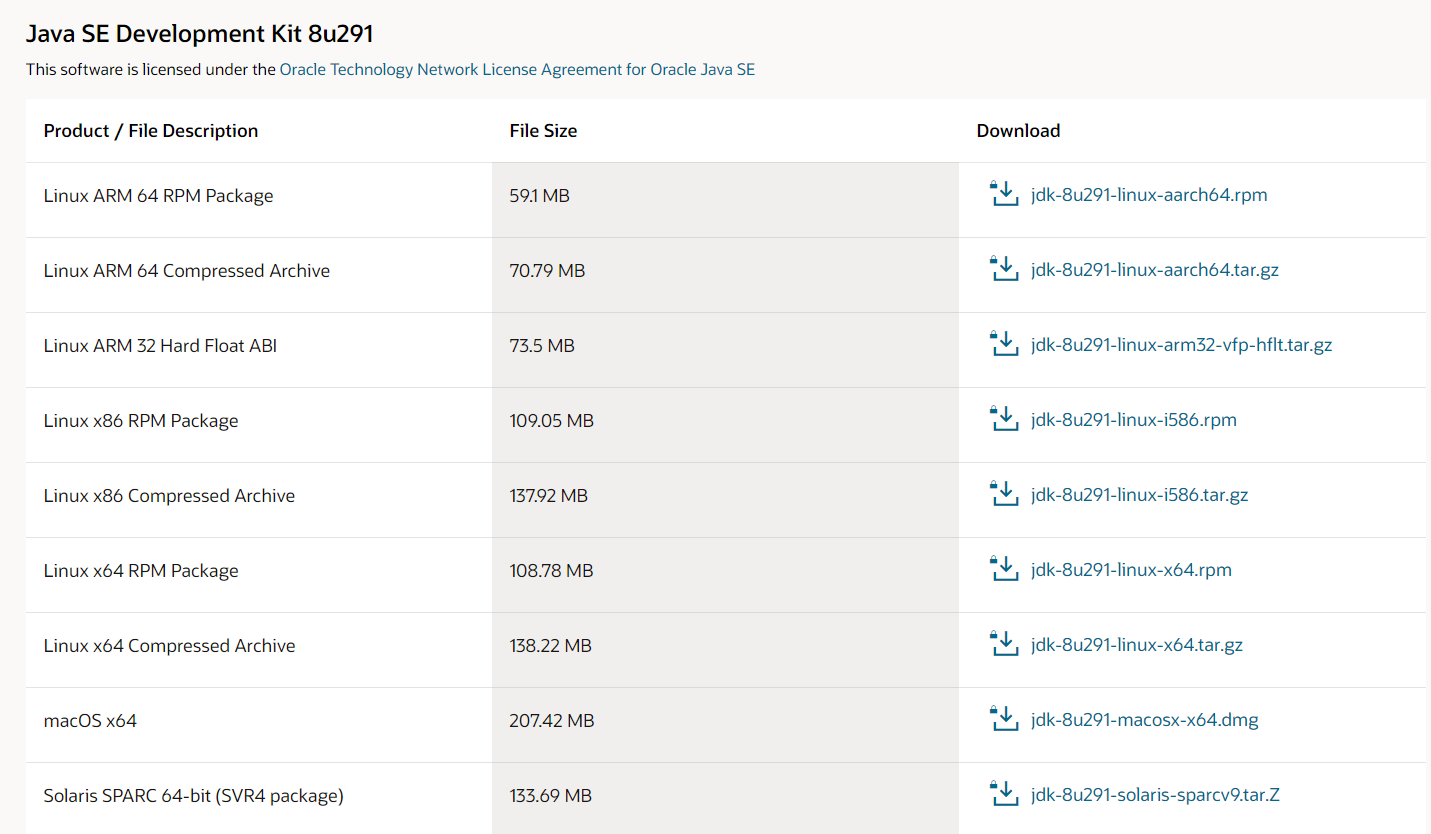
Task: Download jdk-8u291-solaris-sparcv9.tar.Z file link
Action: pyautogui.click(x=1155, y=795)
